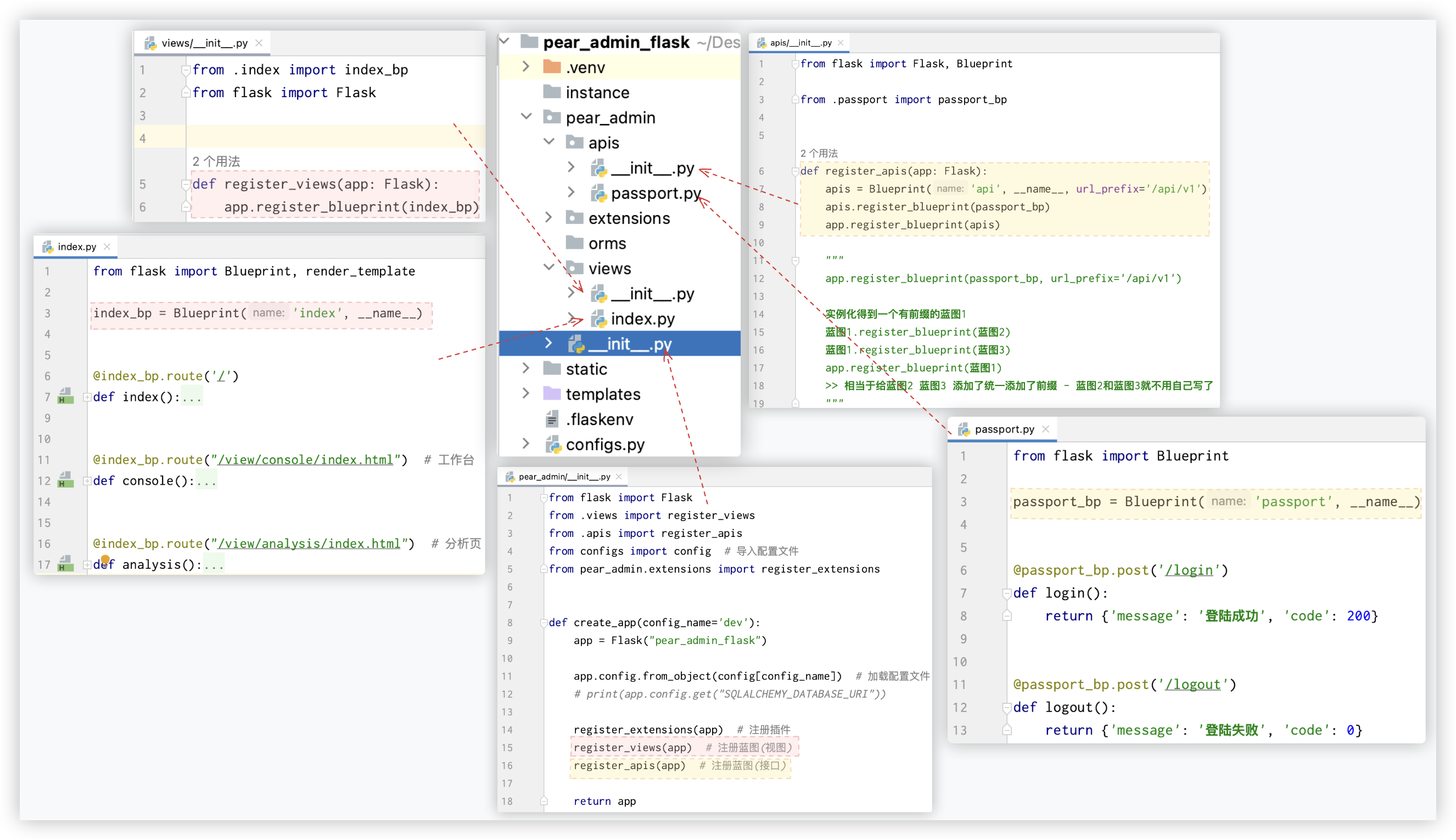Toggle code fold at def login()
This screenshot has height=840, width=1456.
[x=1006, y=593]
